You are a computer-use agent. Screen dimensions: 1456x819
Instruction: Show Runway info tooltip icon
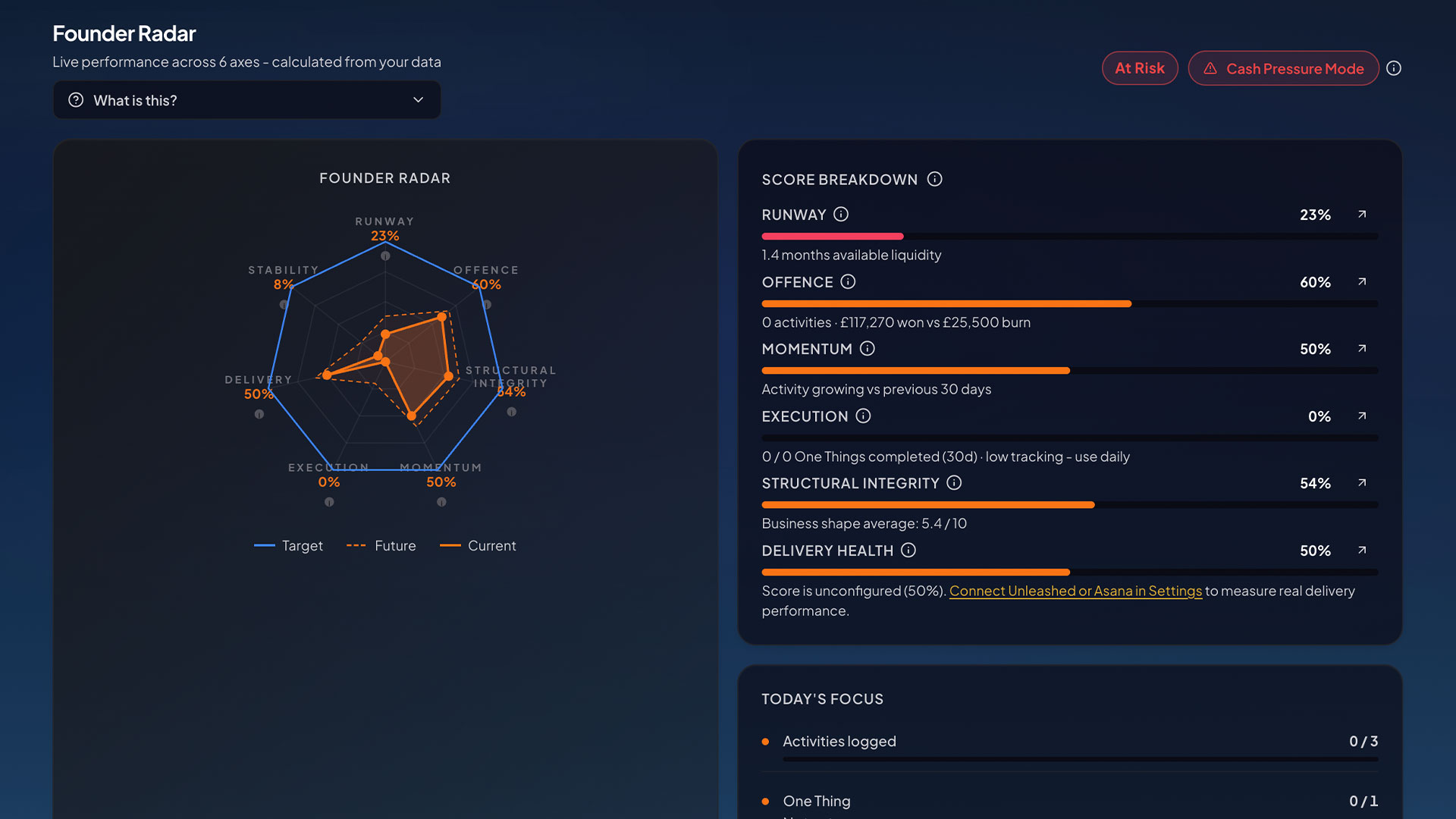click(841, 215)
